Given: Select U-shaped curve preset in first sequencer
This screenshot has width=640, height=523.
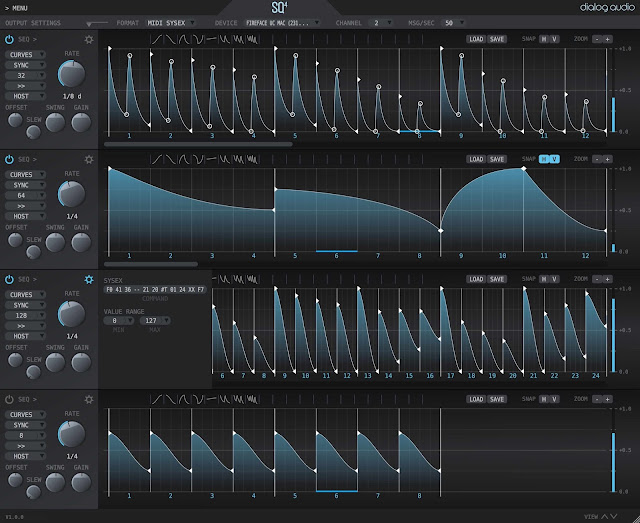Looking at the screenshot, I should pyautogui.click(x=198, y=39).
